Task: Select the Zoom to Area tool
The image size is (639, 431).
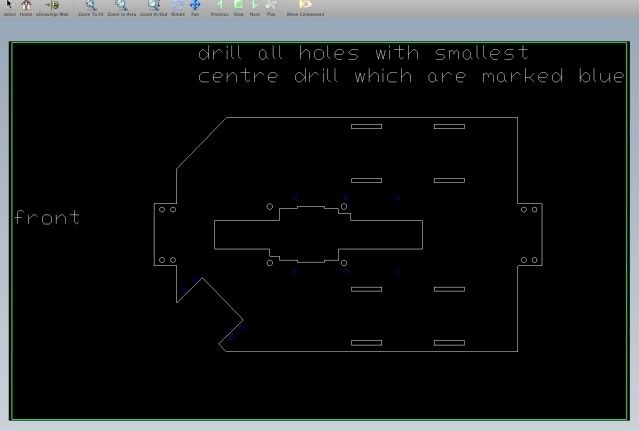Action: tap(121, 6)
